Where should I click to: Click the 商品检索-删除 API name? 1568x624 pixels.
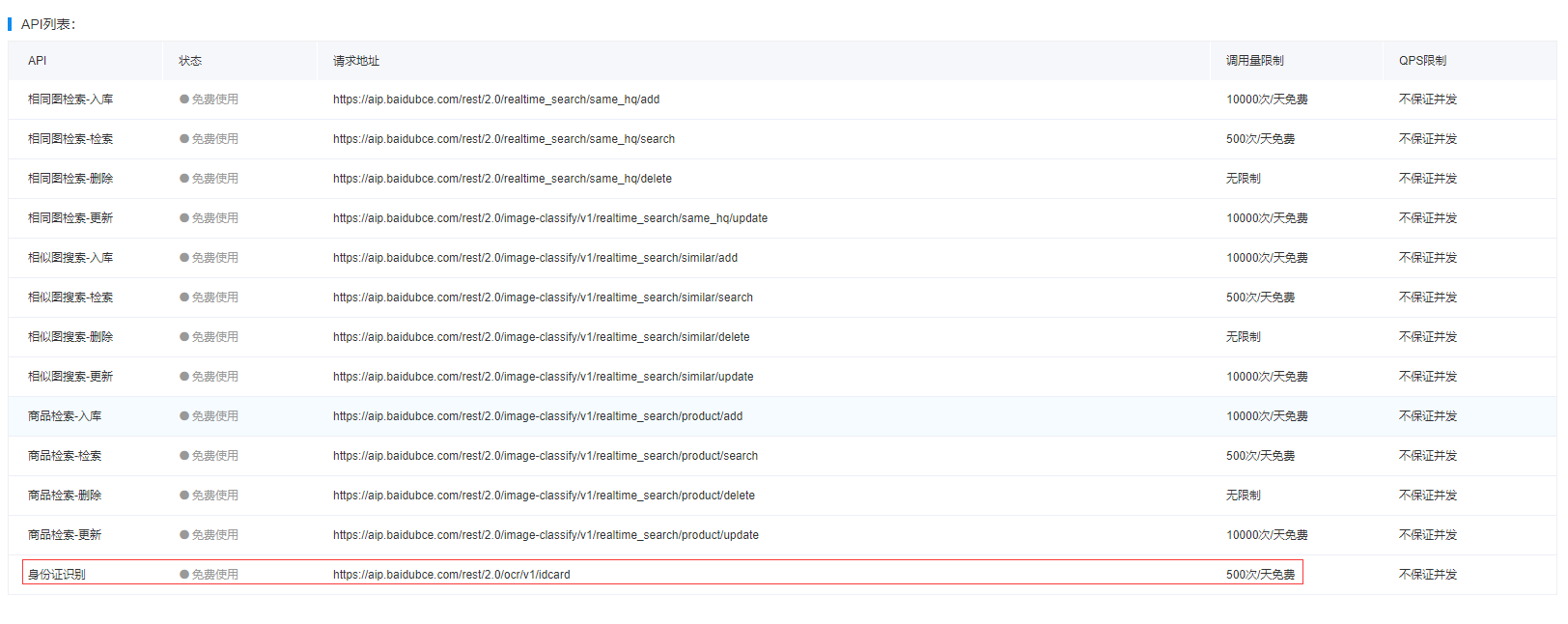coord(65,496)
